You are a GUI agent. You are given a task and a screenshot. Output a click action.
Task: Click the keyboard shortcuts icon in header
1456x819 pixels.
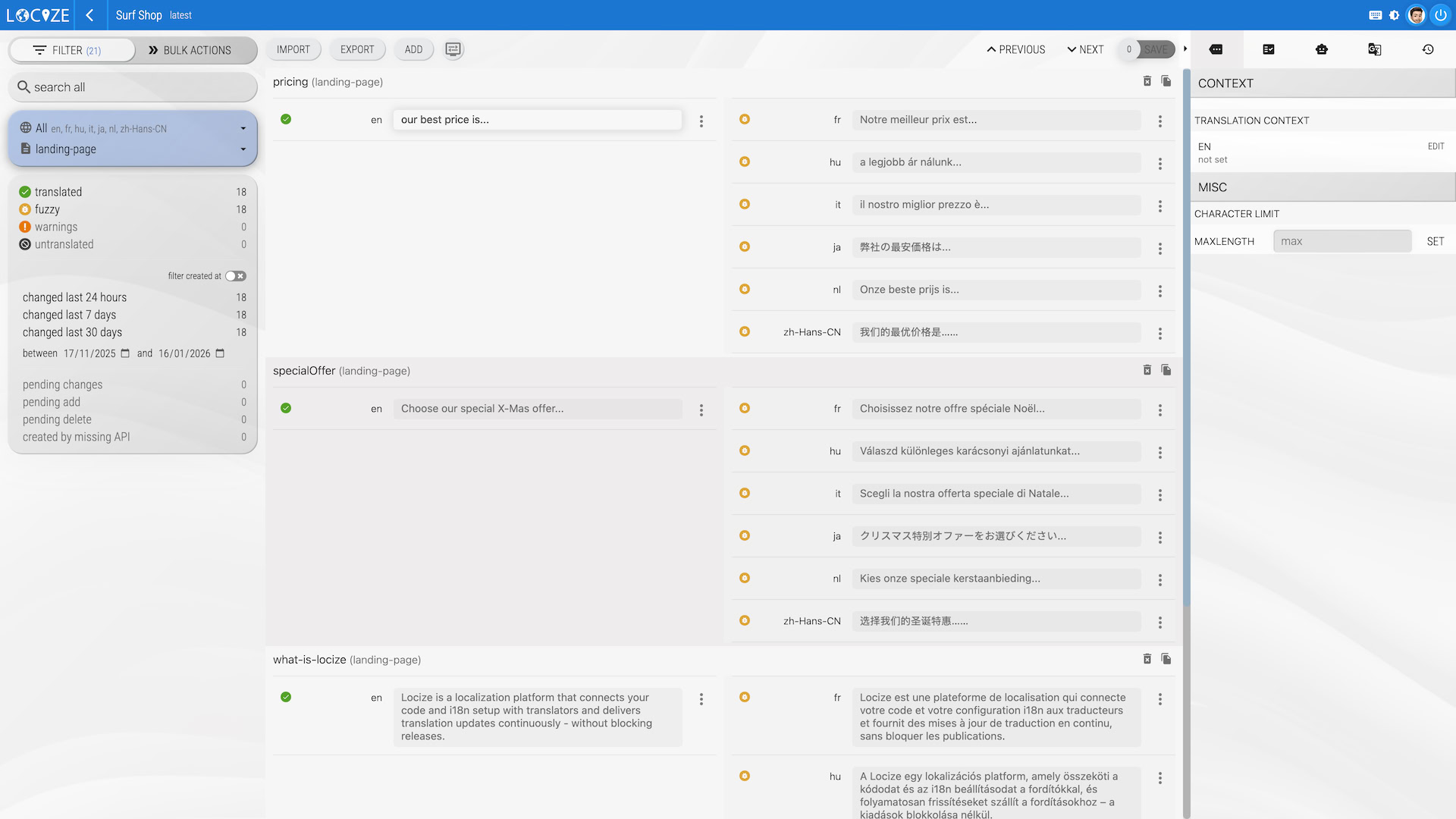1375,15
